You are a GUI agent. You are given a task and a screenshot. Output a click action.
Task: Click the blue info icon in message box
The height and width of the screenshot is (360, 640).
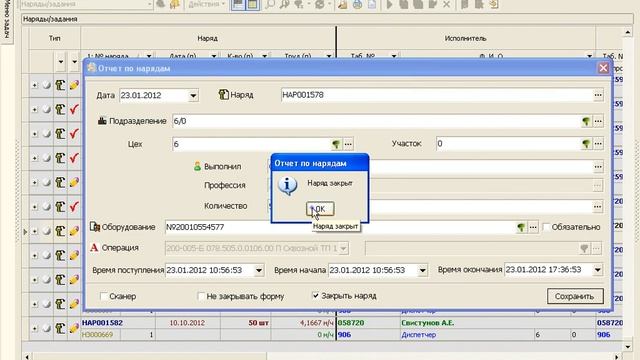tap(287, 186)
